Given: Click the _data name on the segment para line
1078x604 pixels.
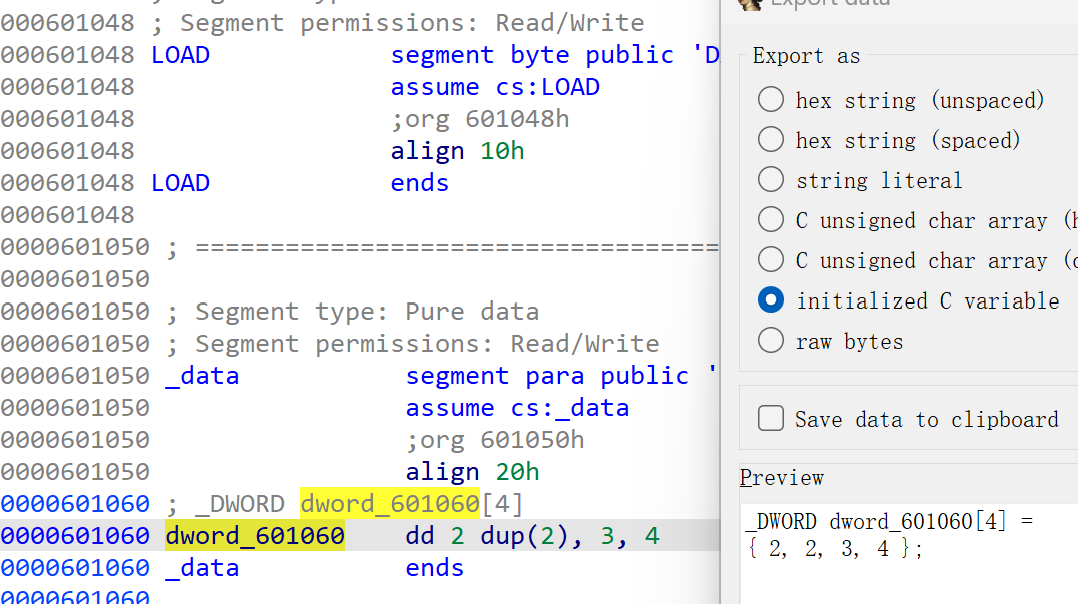Looking at the screenshot, I should 202,376.
